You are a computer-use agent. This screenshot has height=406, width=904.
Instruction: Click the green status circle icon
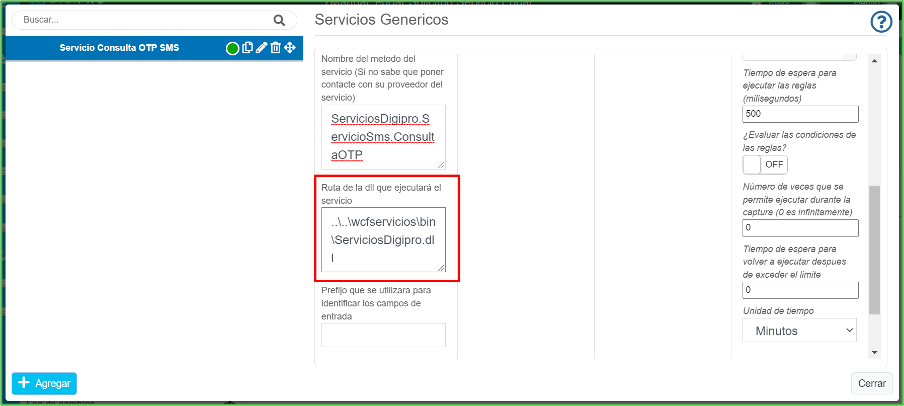point(232,48)
